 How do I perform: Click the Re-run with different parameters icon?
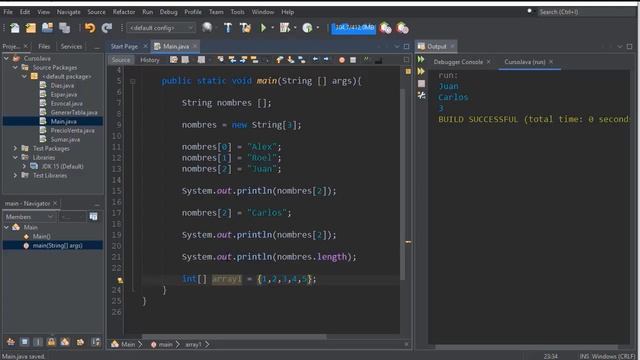(421, 71)
